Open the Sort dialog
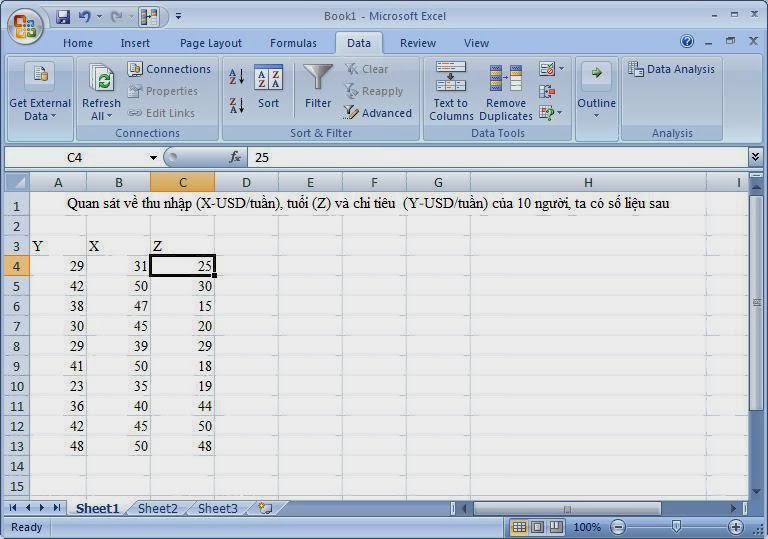Image resolution: width=768 pixels, height=539 pixels. [268, 87]
